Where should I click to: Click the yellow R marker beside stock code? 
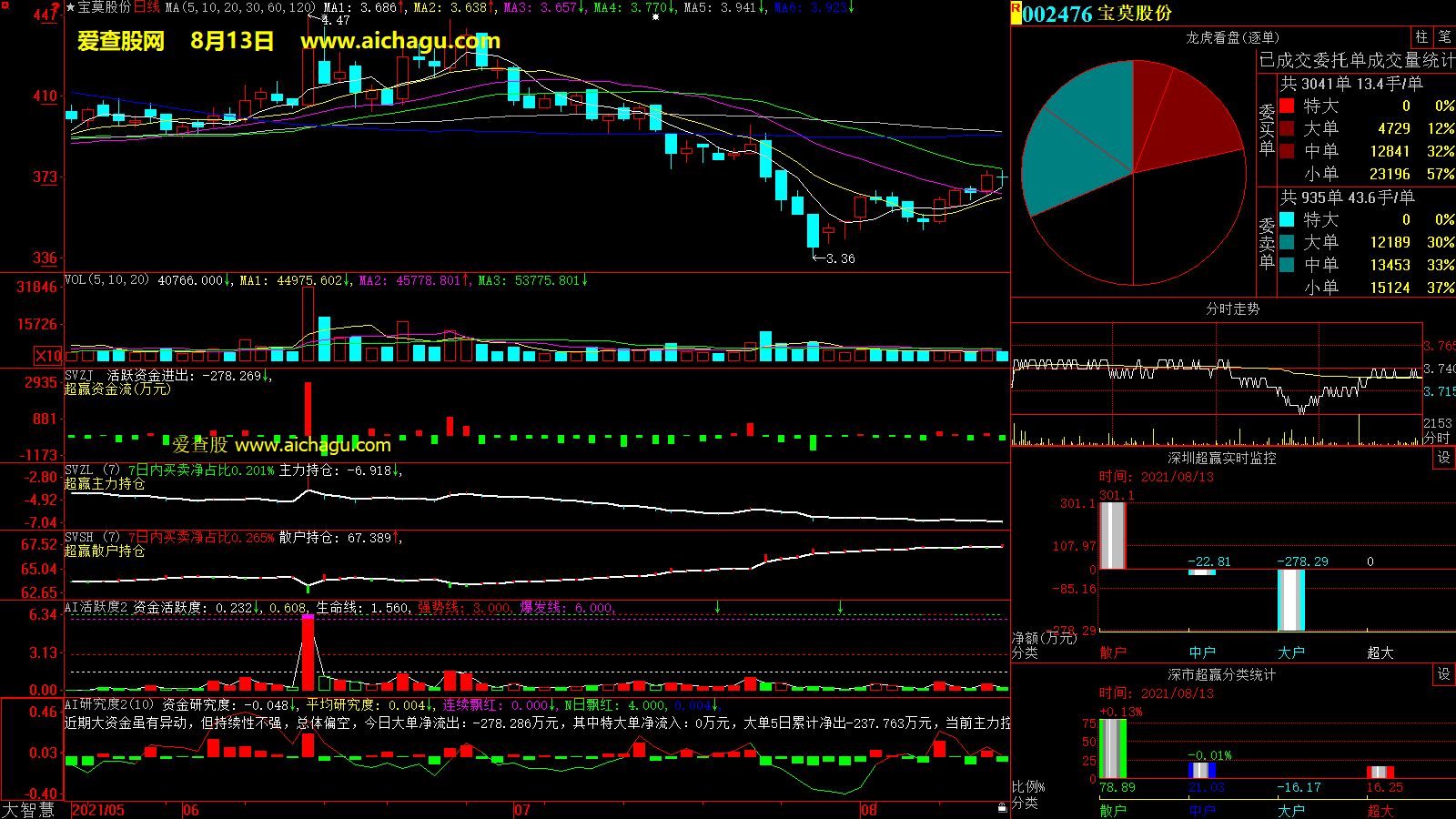[x=1016, y=8]
